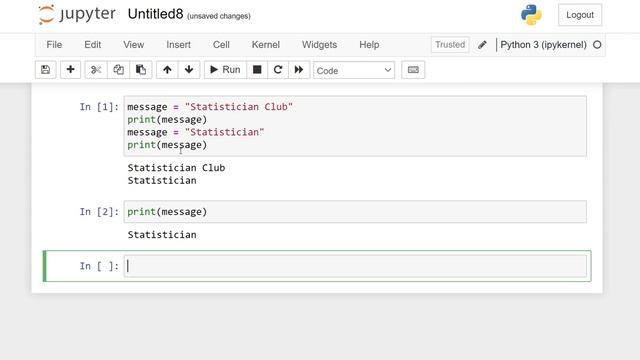Open the View menu
The width and height of the screenshot is (640, 360).
133,44
